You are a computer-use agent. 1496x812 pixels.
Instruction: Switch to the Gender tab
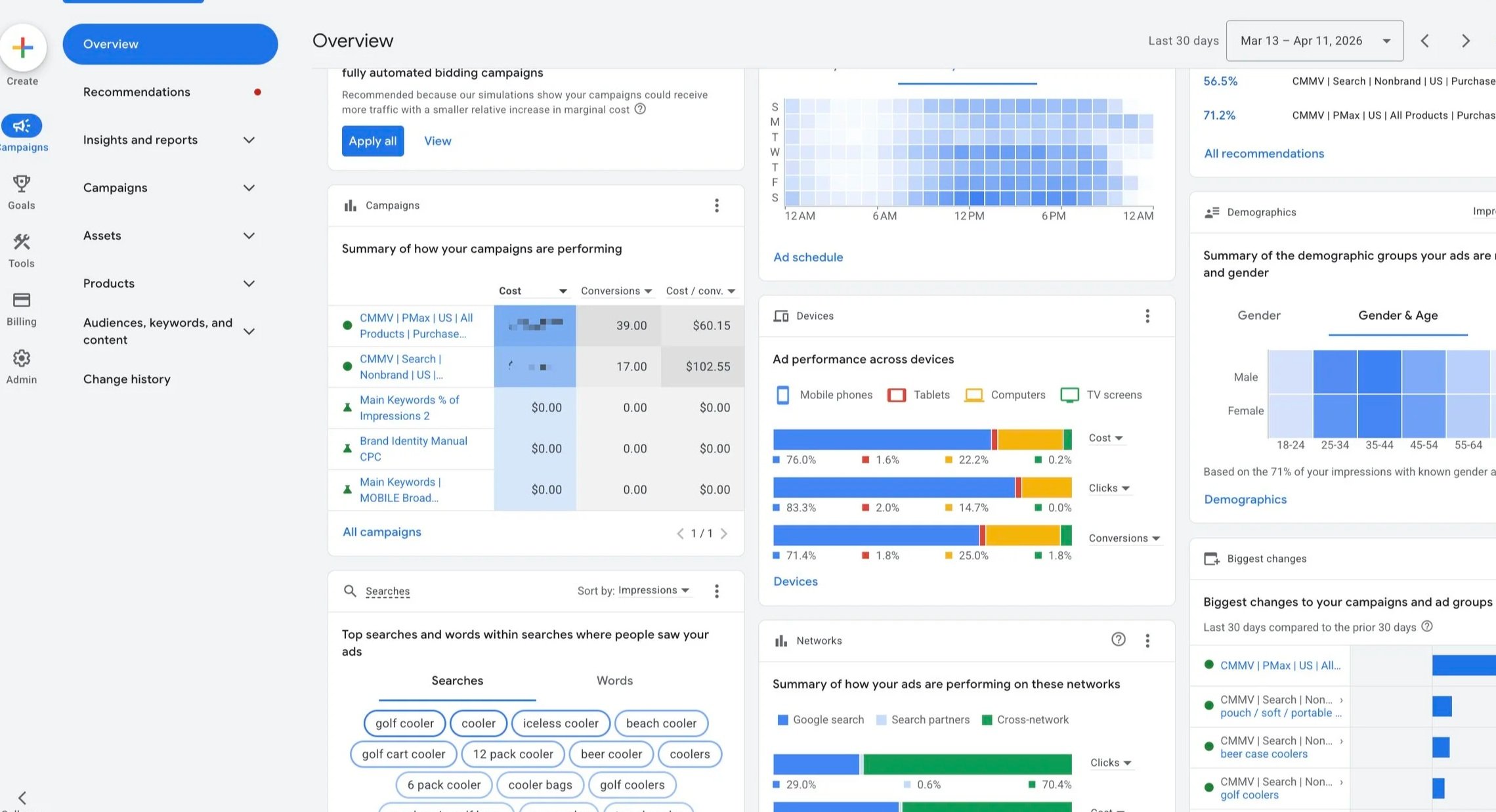point(1258,315)
